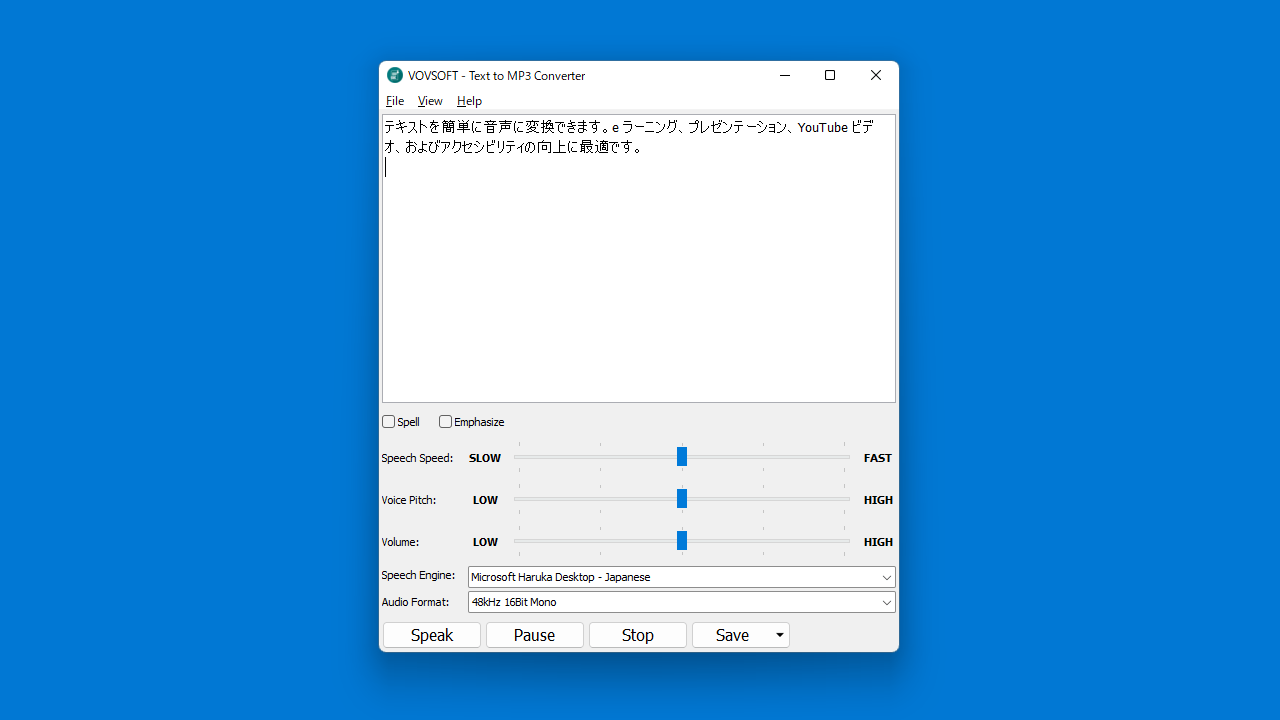The height and width of the screenshot is (720, 1280).
Task: Click the FAST label of Speech Speed
Action: tap(878, 458)
